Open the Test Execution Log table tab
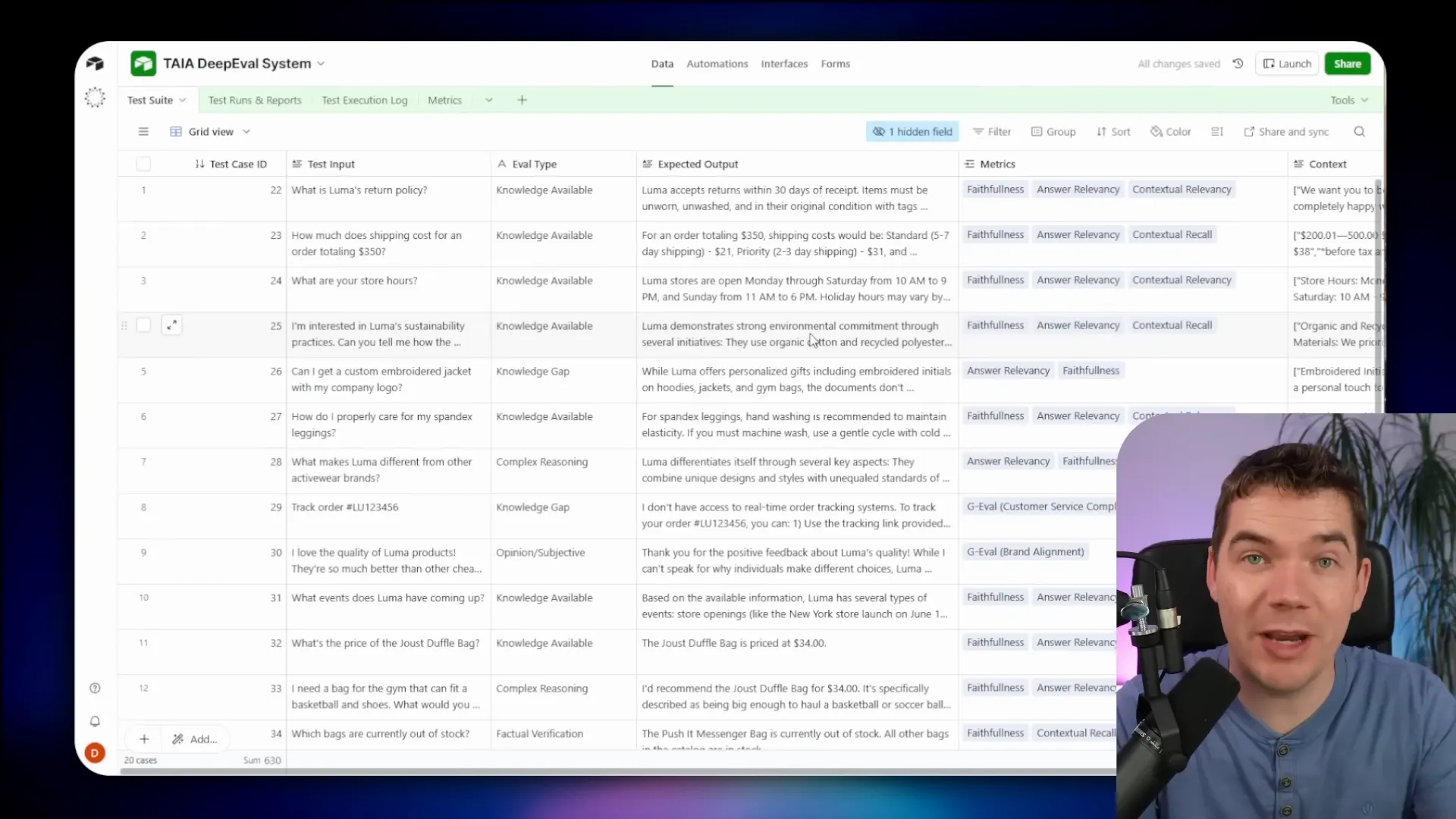The height and width of the screenshot is (819, 1456). [x=364, y=100]
